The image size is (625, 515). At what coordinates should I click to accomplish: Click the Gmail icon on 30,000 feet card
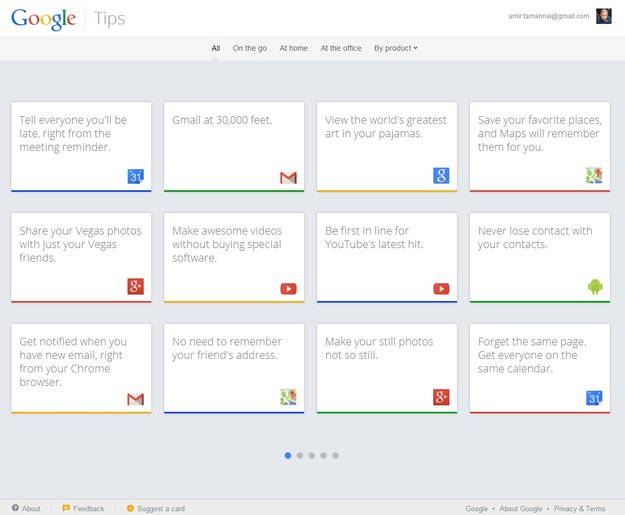pyautogui.click(x=288, y=177)
